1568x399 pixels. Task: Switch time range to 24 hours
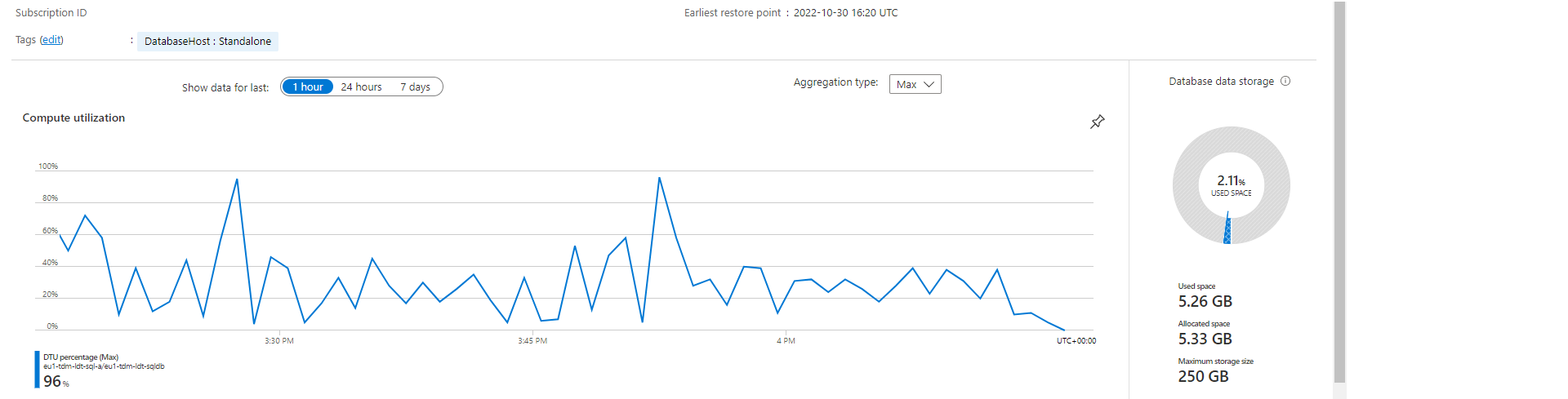click(361, 86)
